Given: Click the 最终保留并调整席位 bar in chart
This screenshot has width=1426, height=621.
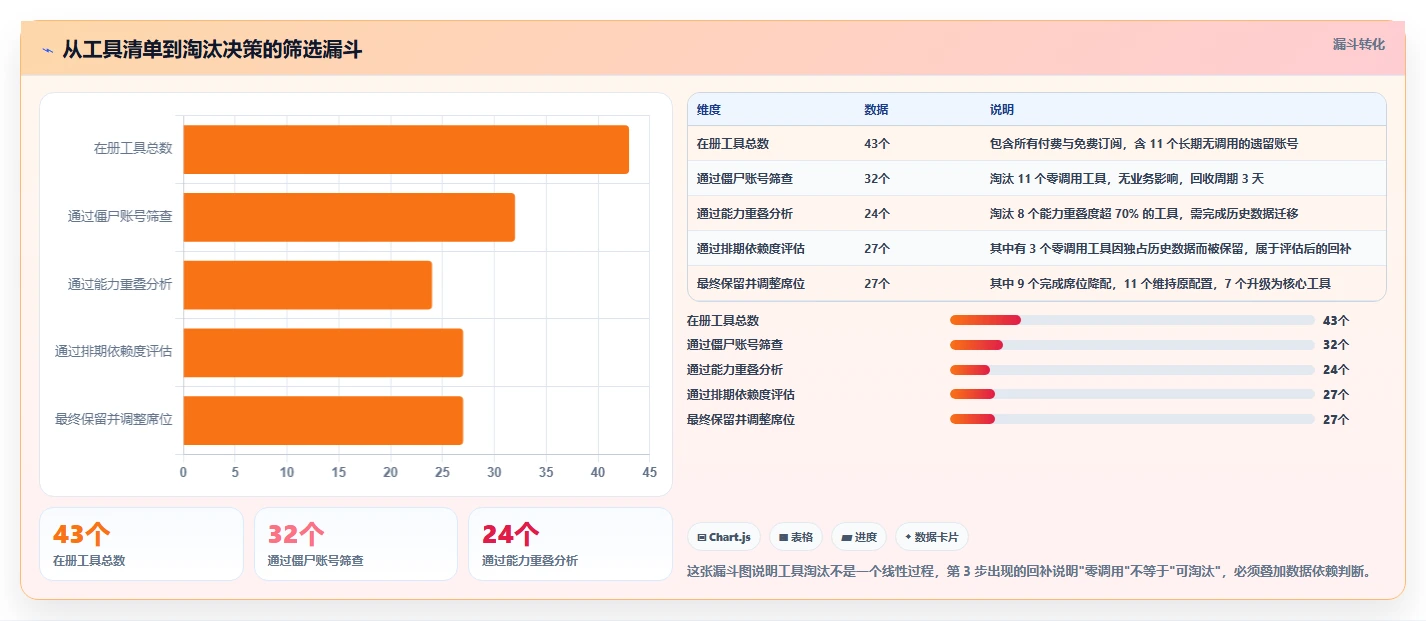Looking at the screenshot, I should pos(323,420).
